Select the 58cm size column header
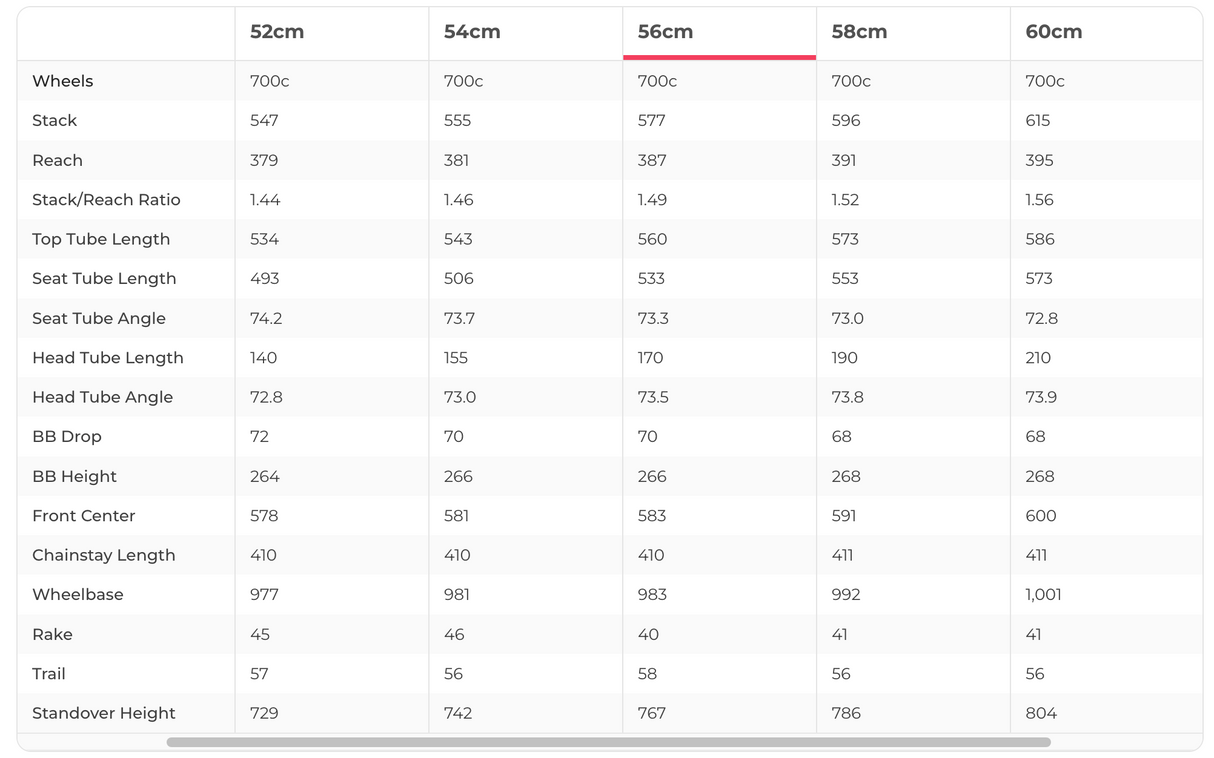This screenshot has width=1214, height=758. click(x=859, y=32)
